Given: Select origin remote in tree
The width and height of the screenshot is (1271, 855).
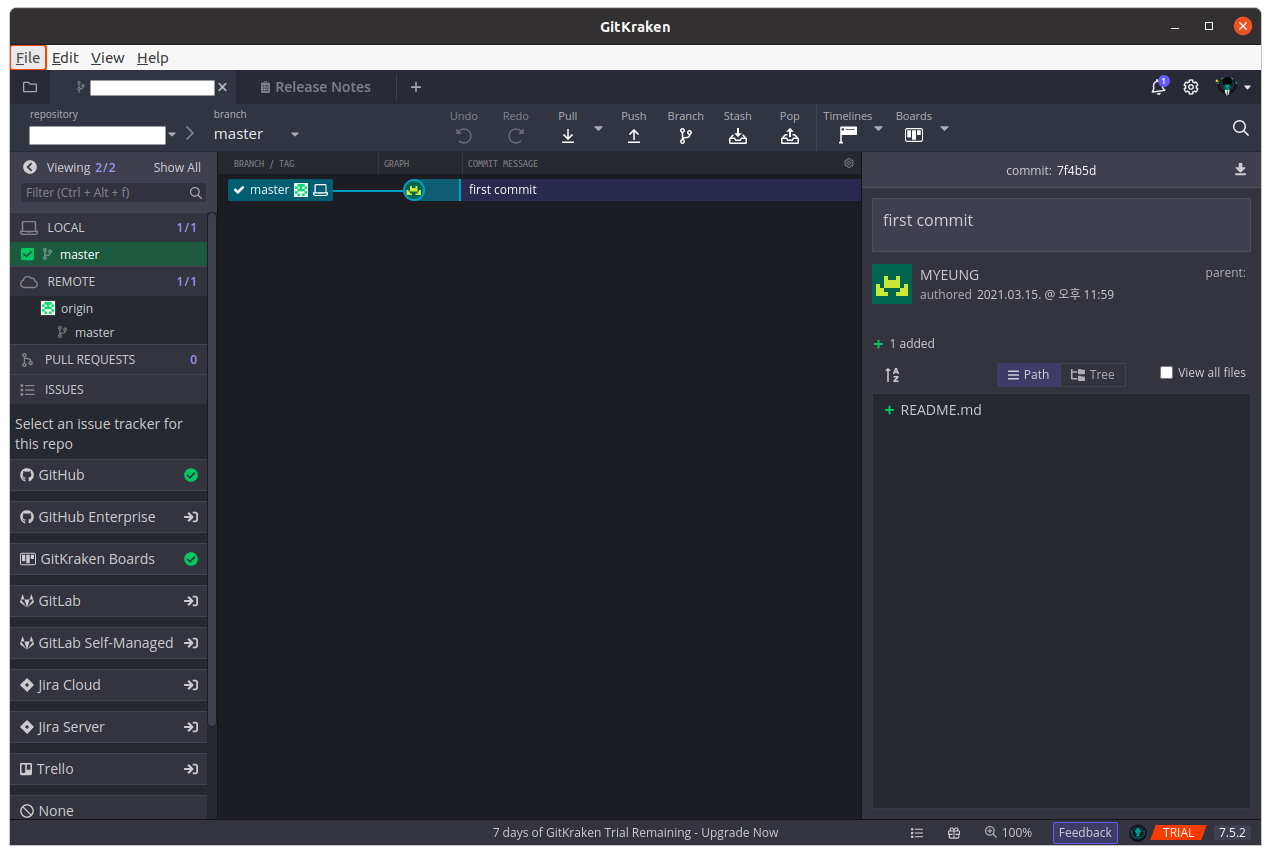Looking at the screenshot, I should tap(77, 308).
